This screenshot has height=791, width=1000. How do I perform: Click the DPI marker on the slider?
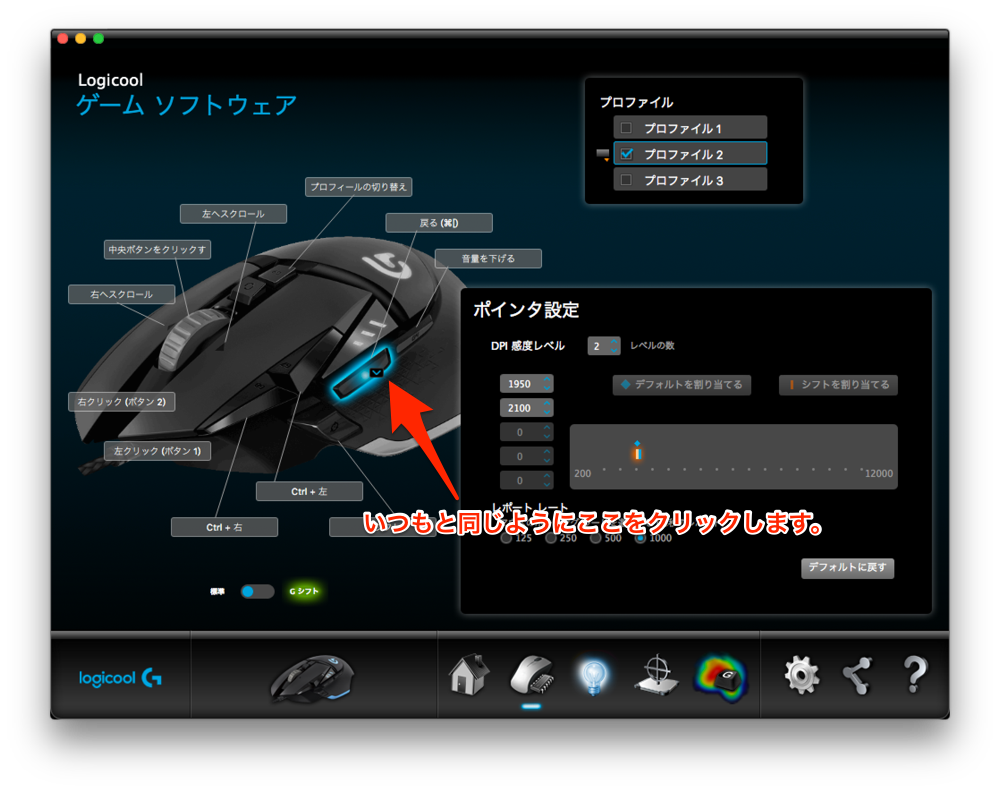[637, 452]
